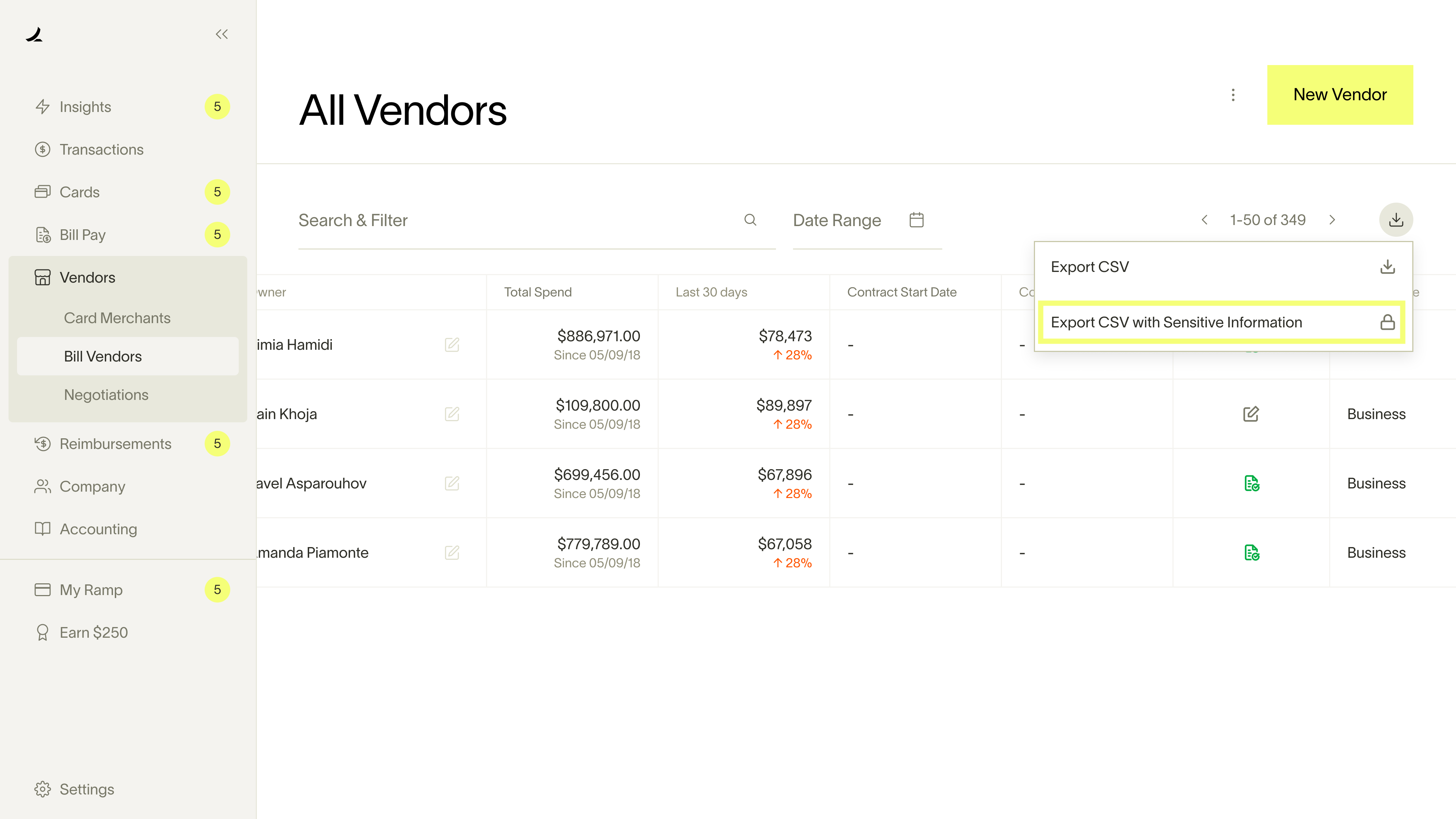The image size is (1456, 819).
Task: Click edit icon next to Pavel Asparouhov
Action: tap(452, 483)
